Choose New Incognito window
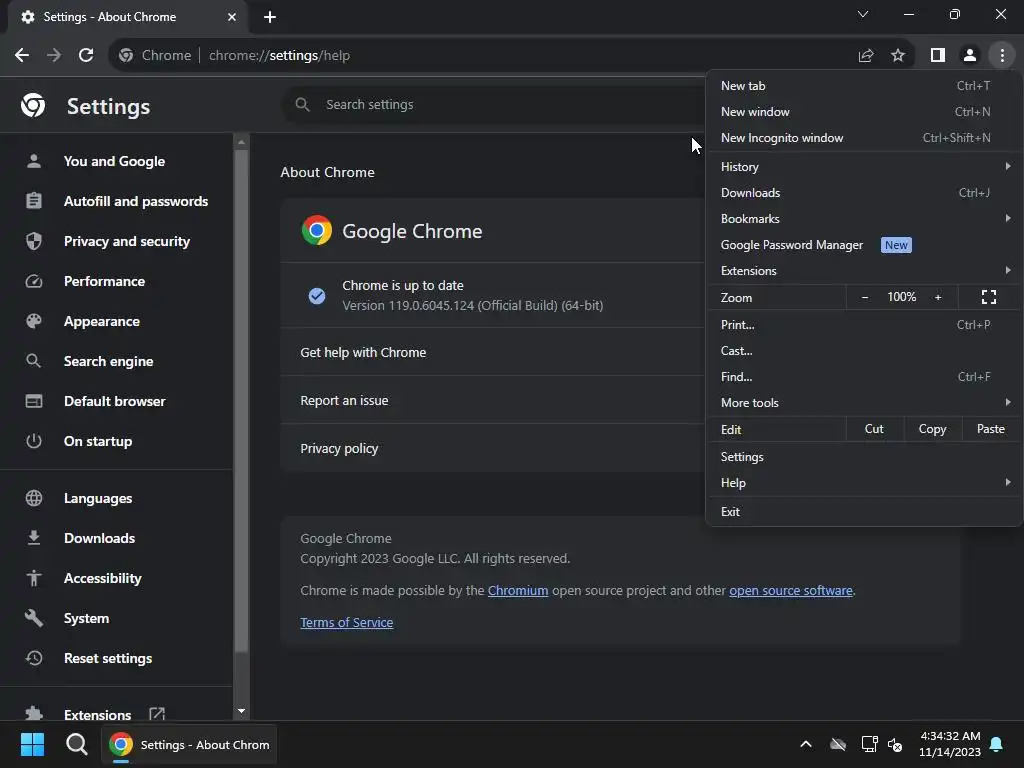Image resolution: width=1024 pixels, height=768 pixels. (x=864, y=138)
